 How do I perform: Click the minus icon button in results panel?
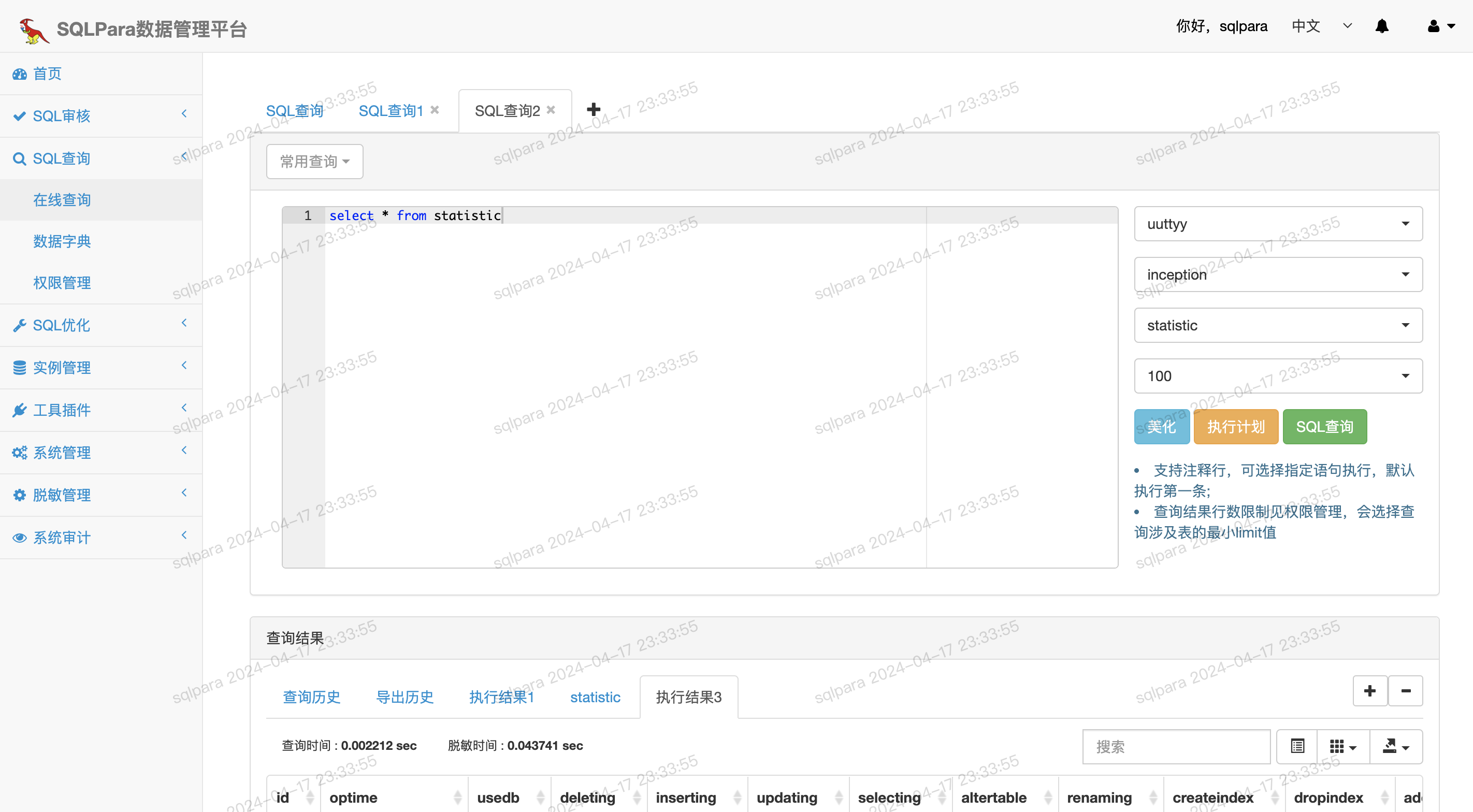pos(1406,691)
